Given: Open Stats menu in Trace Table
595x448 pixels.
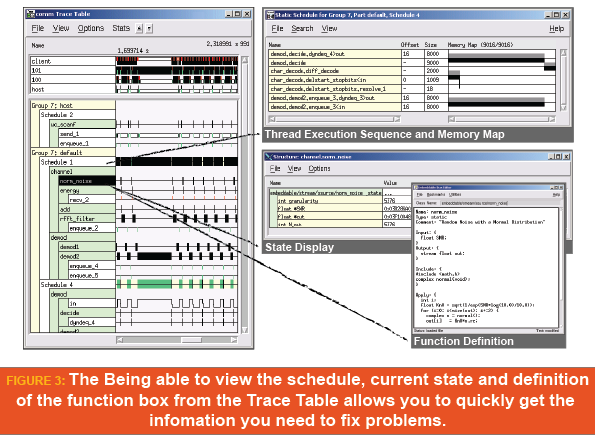Looking at the screenshot, I should coord(121,28).
